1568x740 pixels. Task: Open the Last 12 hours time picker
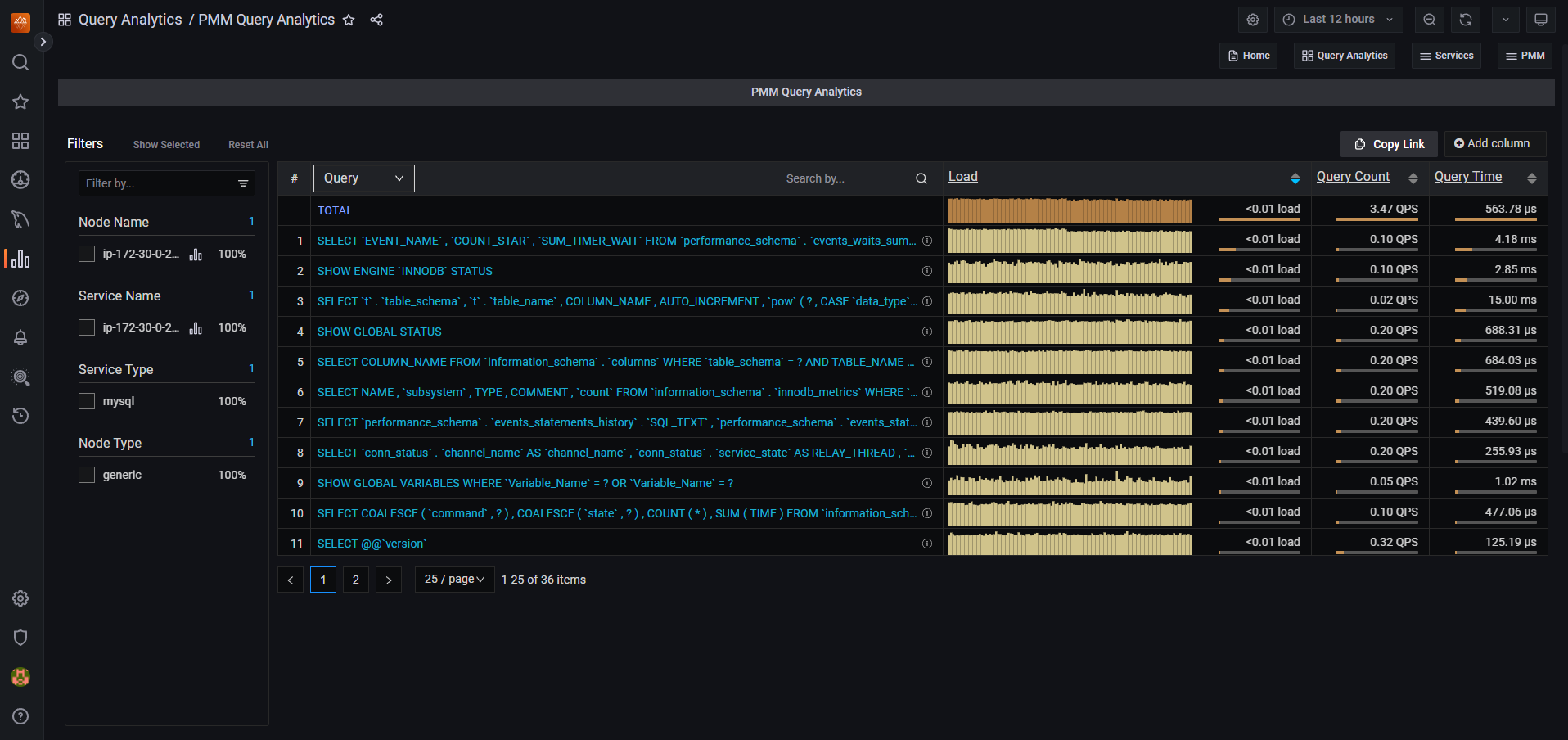[1338, 20]
